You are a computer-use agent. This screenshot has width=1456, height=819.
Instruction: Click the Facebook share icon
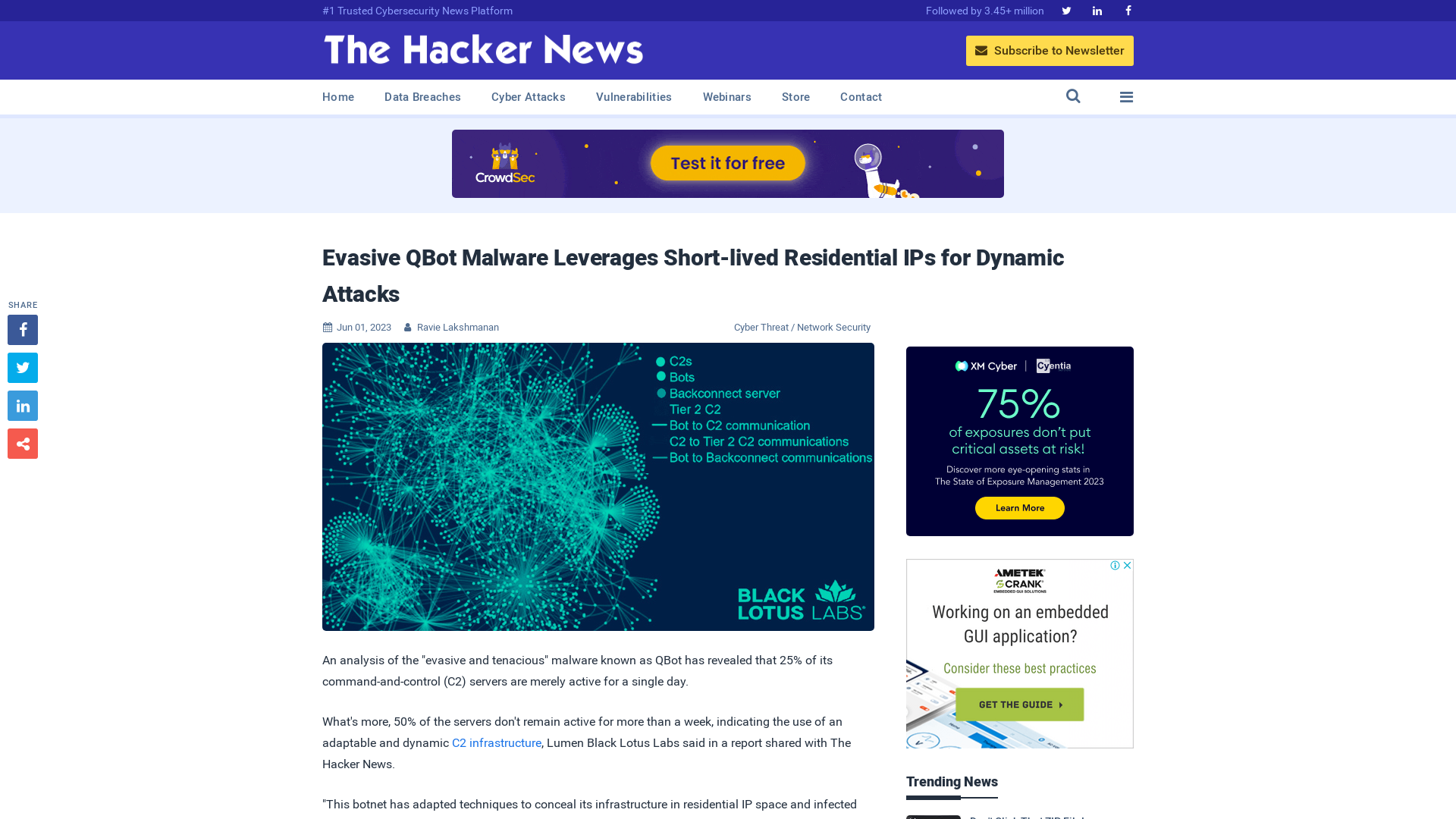(x=23, y=330)
